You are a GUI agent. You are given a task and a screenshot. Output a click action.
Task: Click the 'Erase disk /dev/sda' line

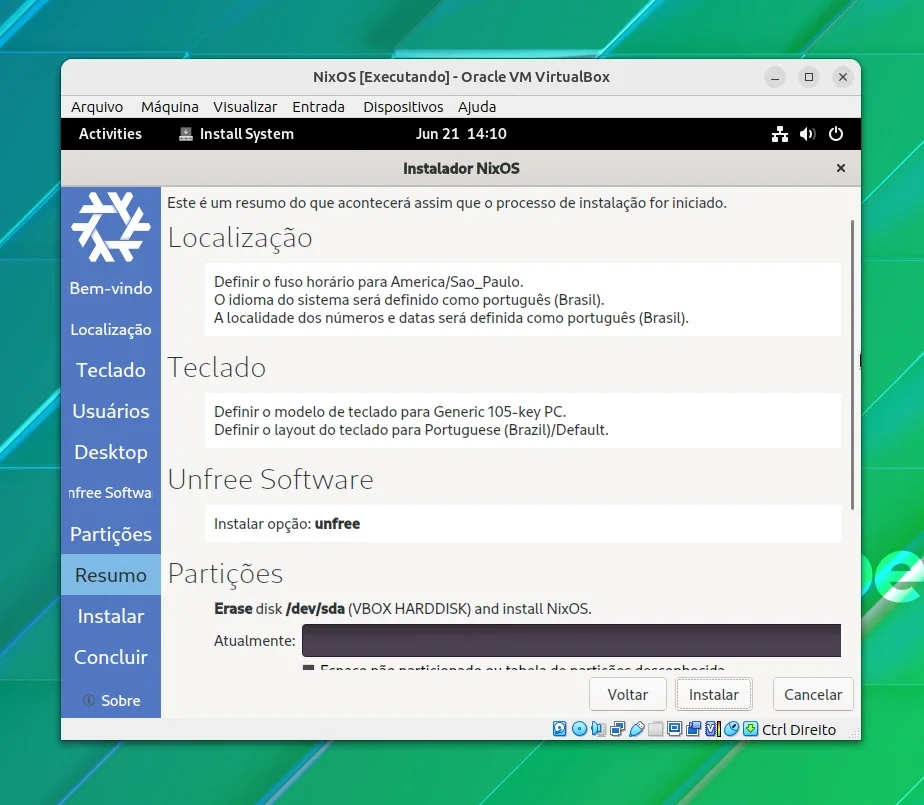pyautogui.click(x=402, y=609)
